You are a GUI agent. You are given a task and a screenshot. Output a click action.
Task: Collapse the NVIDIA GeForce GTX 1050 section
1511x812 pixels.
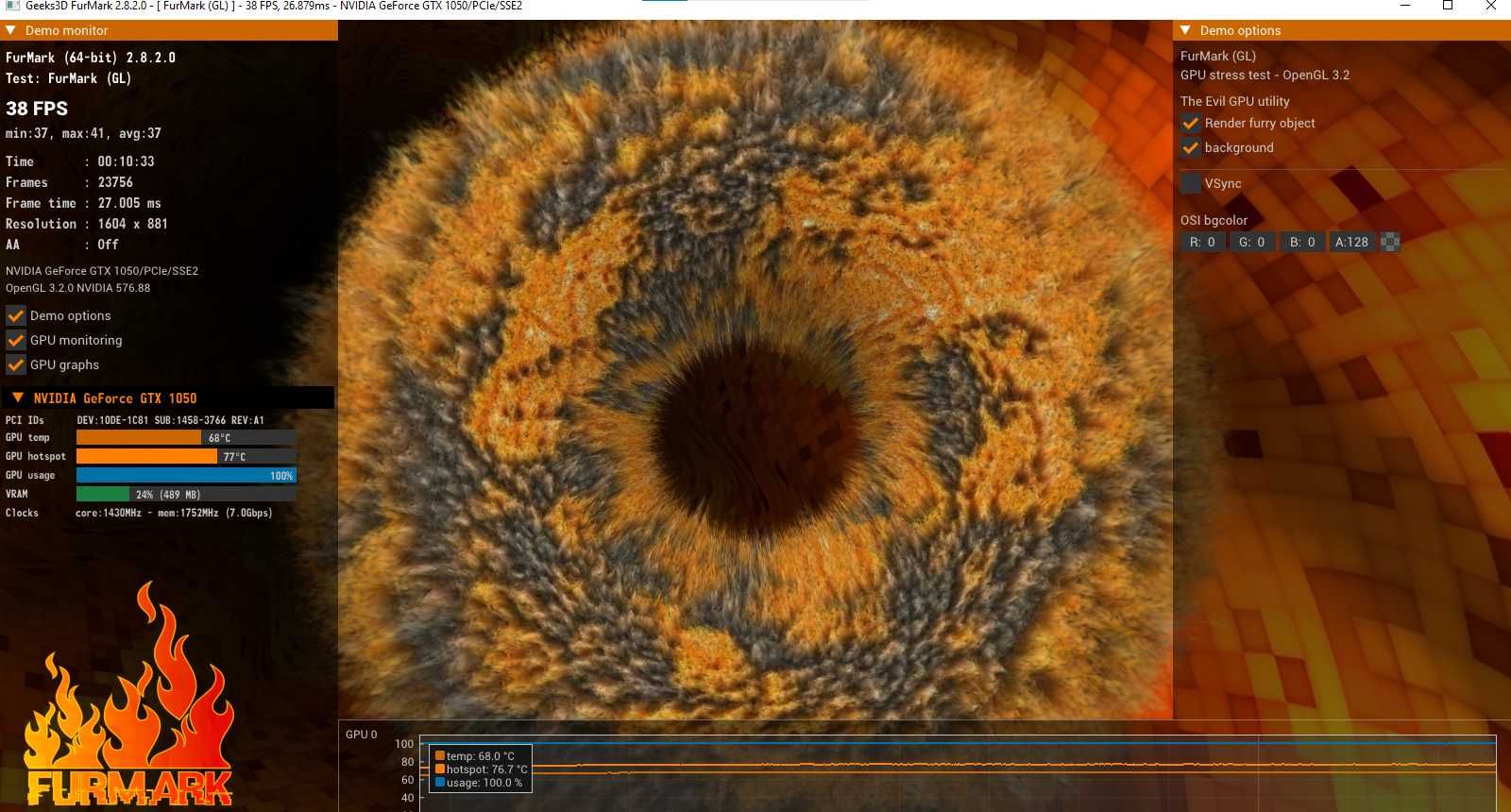(x=18, y=398)
